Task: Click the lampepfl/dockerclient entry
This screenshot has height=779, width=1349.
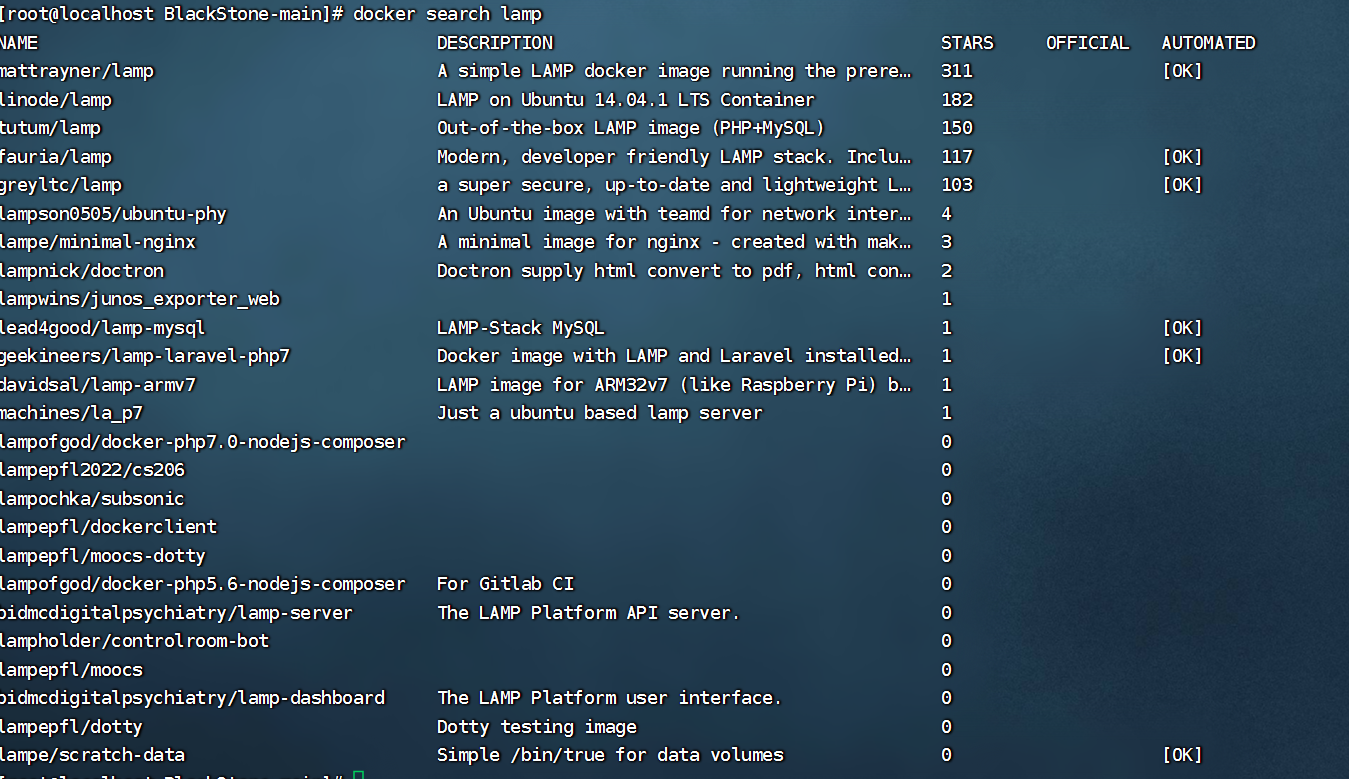Action: pos(109,527)
